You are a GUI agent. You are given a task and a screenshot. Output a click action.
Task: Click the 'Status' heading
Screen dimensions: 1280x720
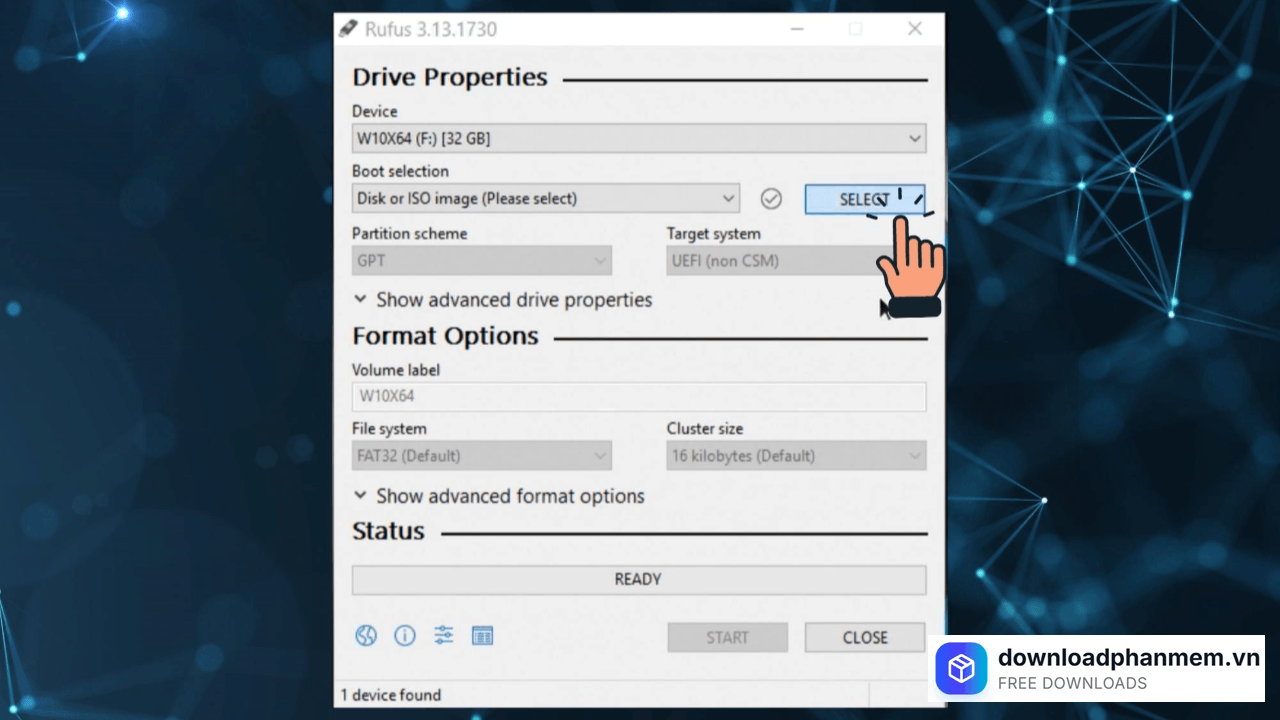(x=388, y=531)
